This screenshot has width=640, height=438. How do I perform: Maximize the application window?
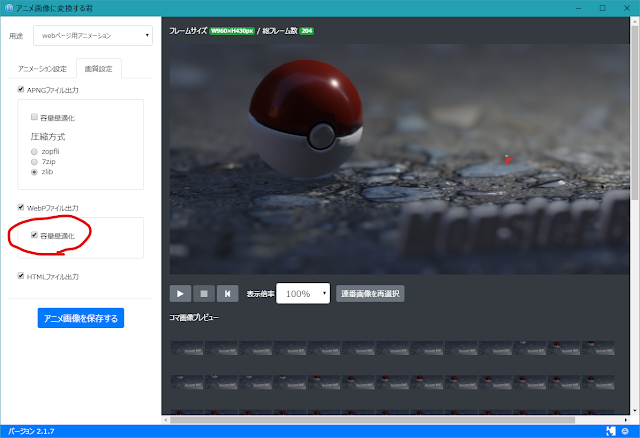pyautogui.click(x=602, y=8)
